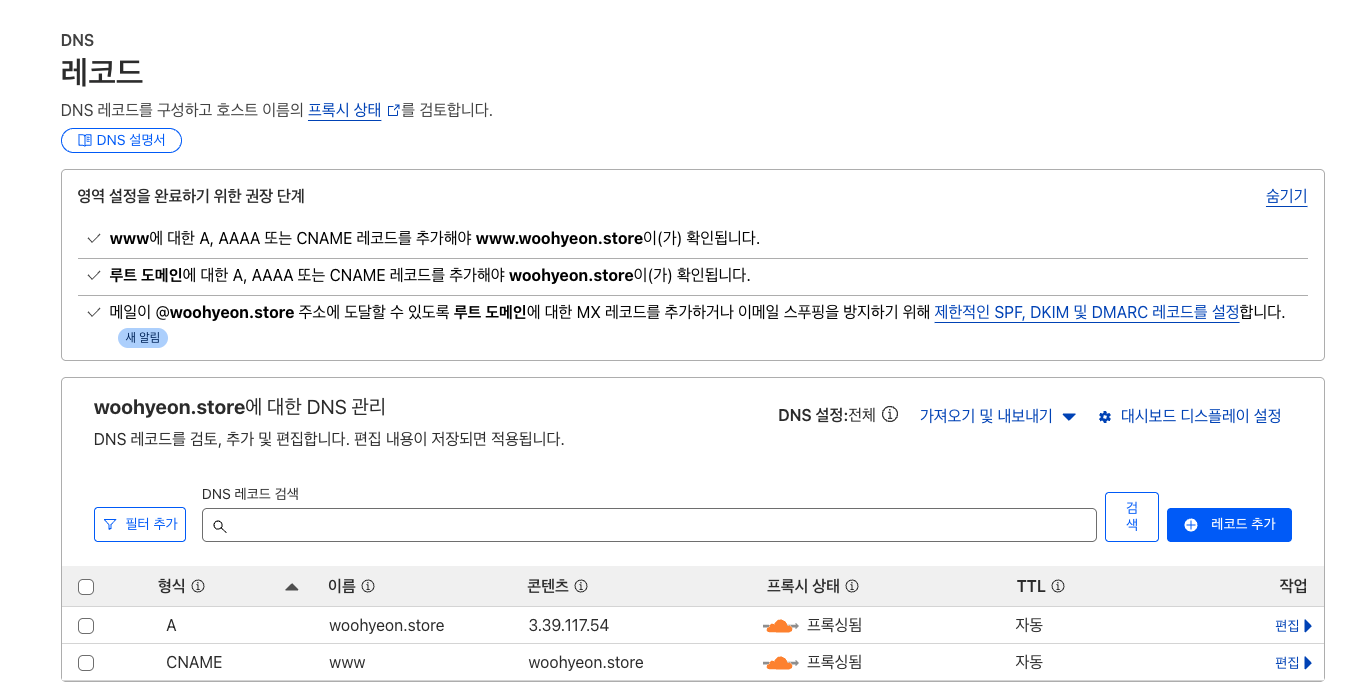Click the 필터 추가 button

140,524
